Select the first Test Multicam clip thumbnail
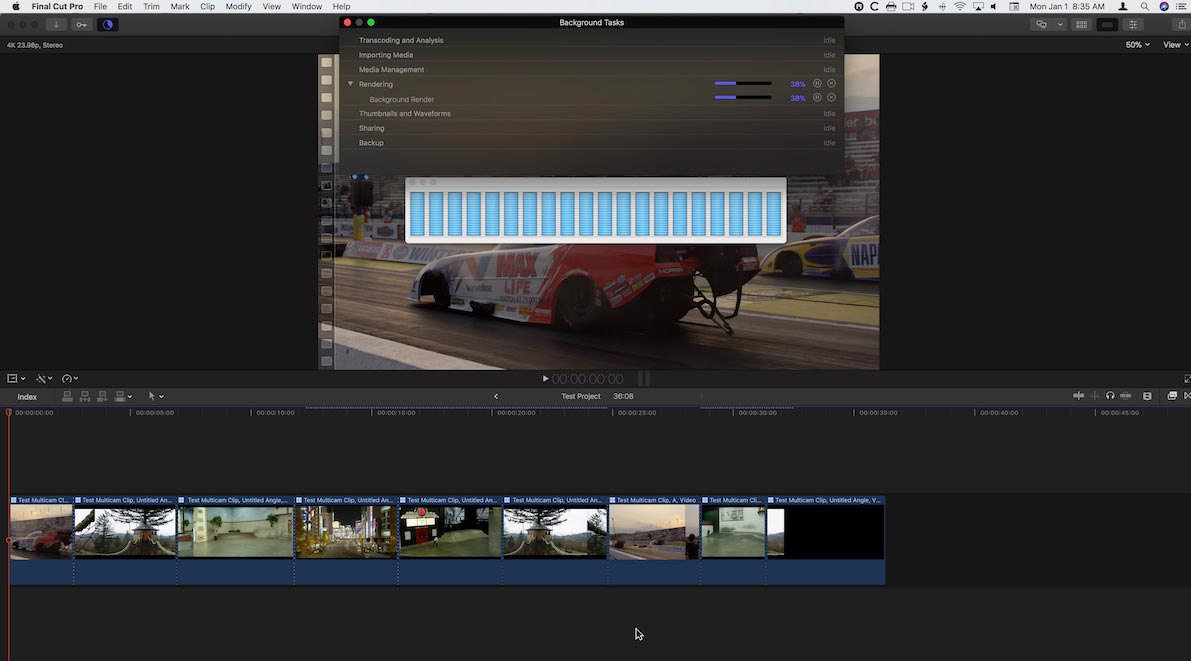Screen dimensions: 1191x661 click(41, 533)
